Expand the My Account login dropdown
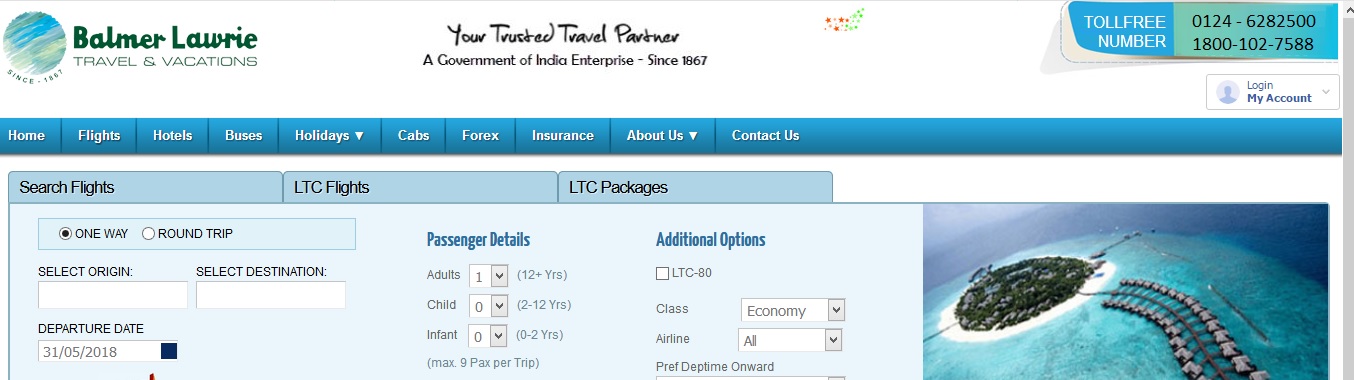Screen dimensions: 1354x380 [1273, 92]
